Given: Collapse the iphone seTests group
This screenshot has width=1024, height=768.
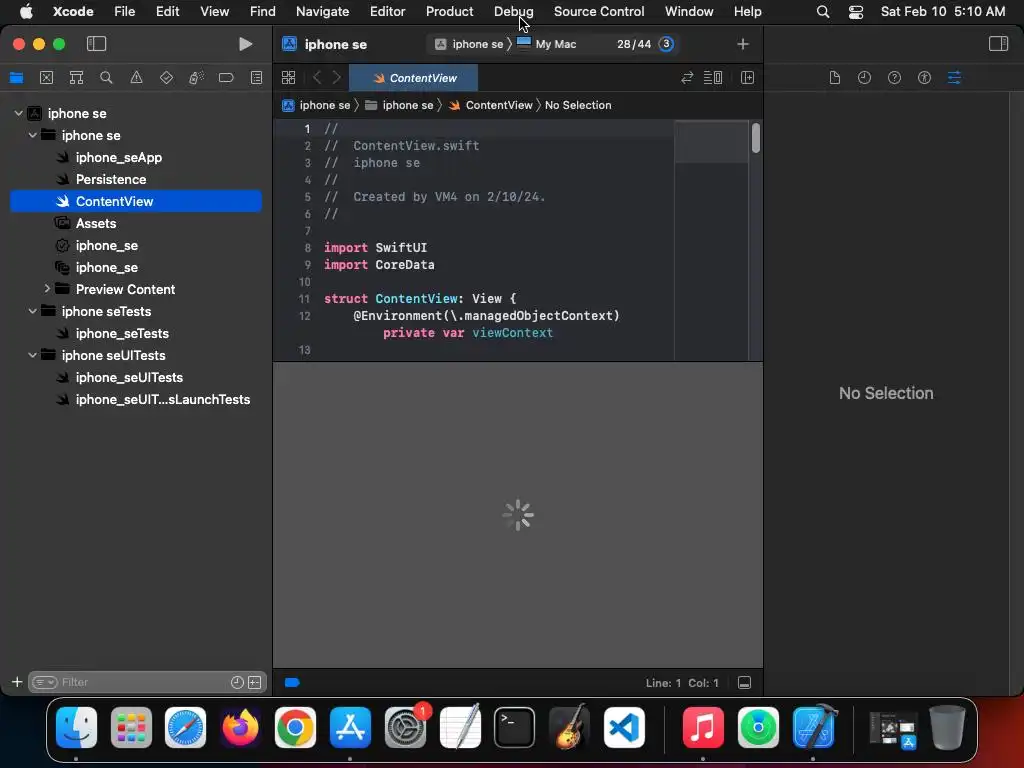Looking at the screenshot, I should 32,311.
